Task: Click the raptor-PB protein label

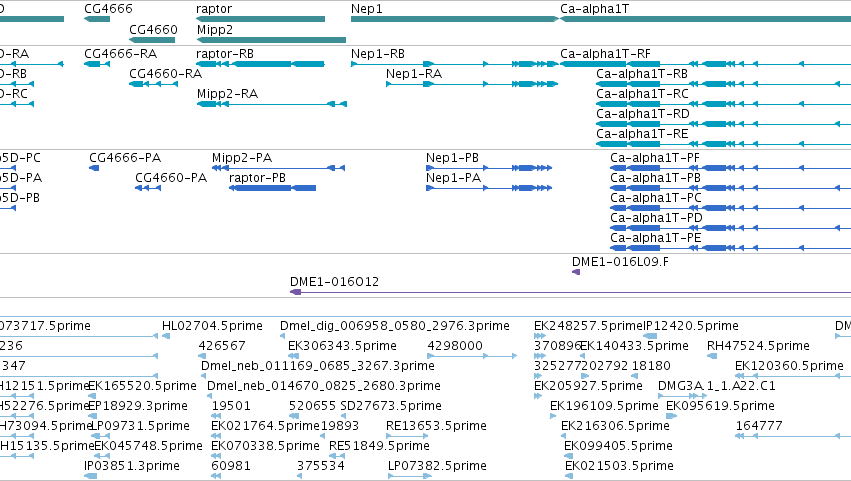Action: [257, 178]
